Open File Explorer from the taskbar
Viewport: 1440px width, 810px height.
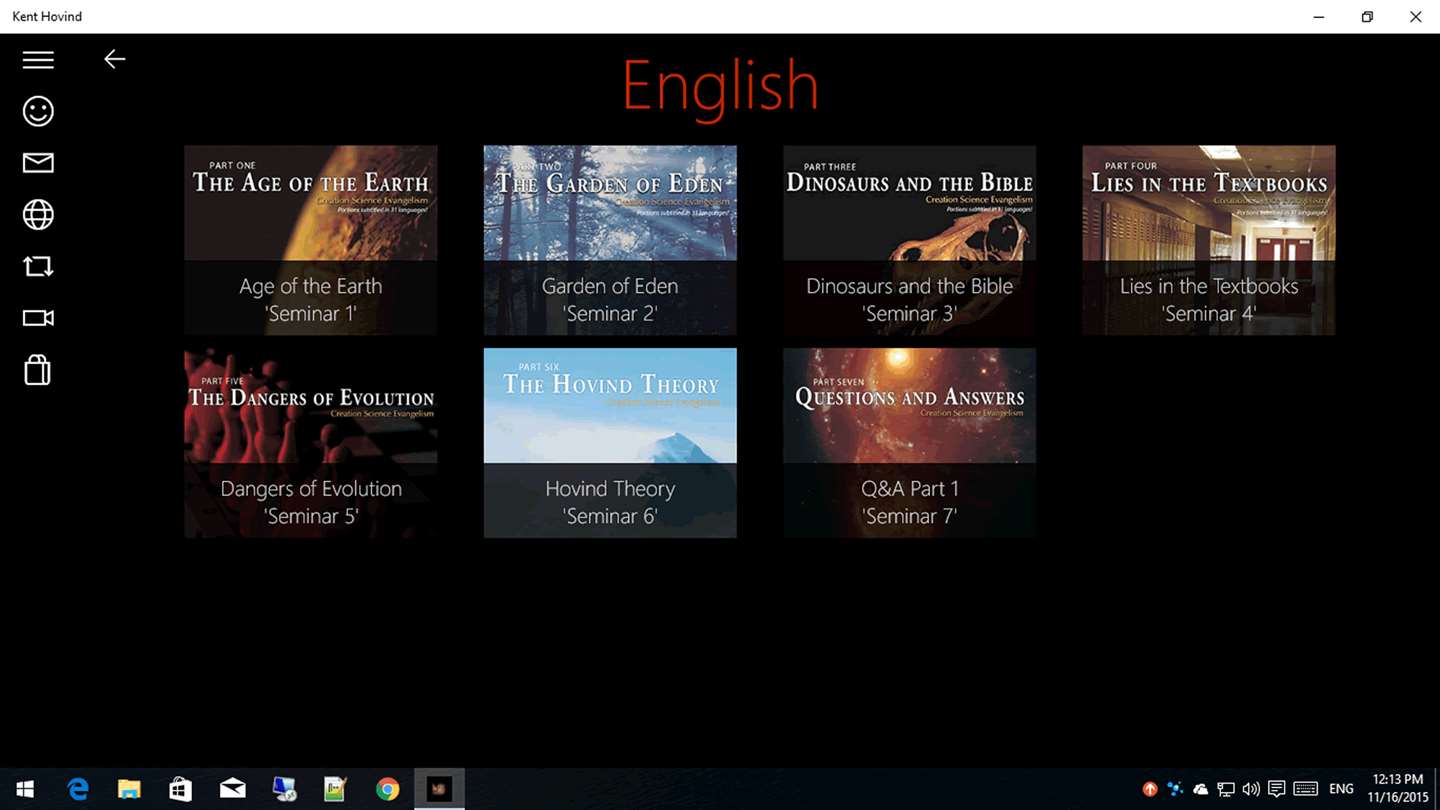(129, 789)
